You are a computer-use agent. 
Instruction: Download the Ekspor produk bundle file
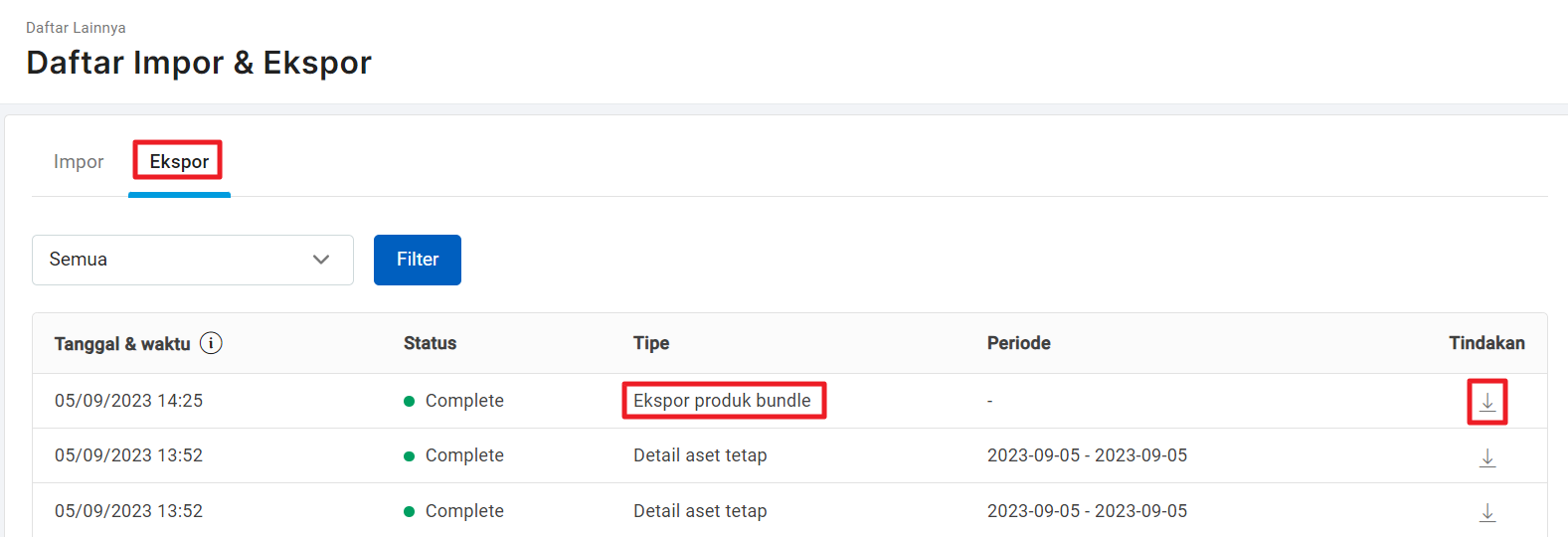1487,402
